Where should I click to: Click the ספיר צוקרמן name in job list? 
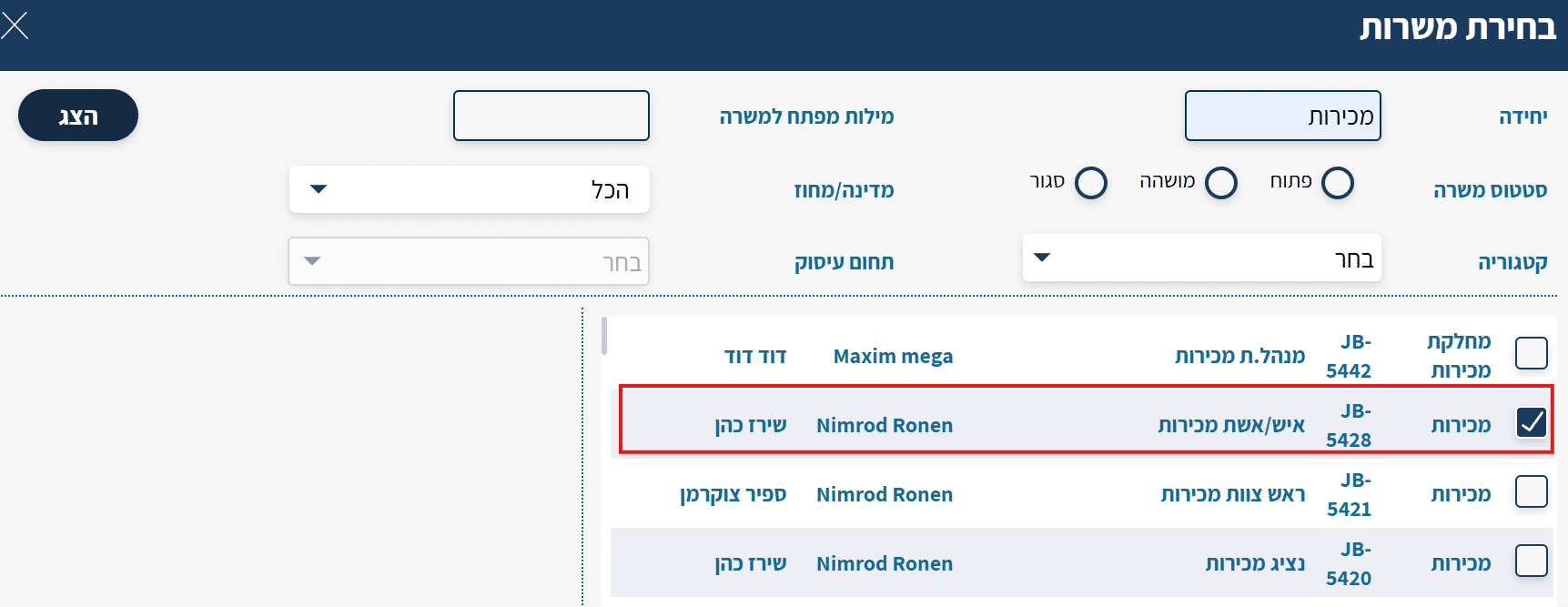coord(733,495)
